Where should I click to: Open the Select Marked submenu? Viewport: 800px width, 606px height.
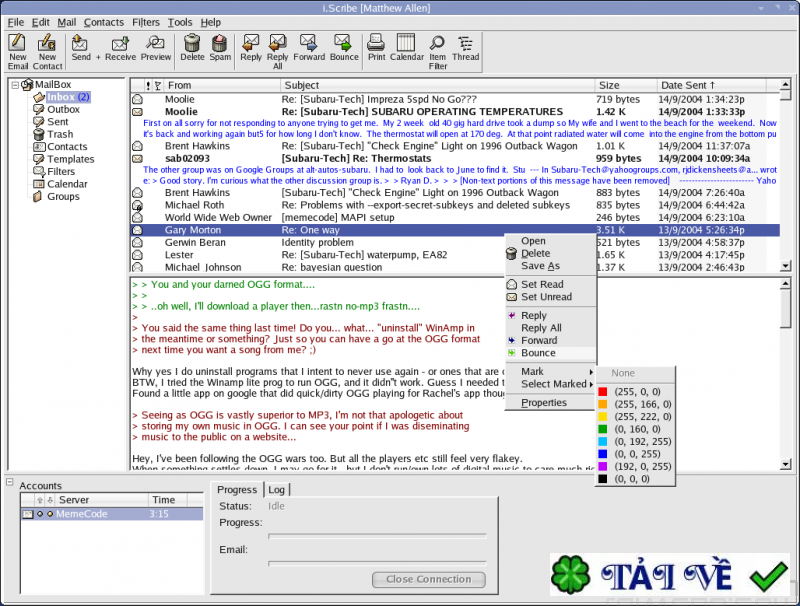coord(553,384)
